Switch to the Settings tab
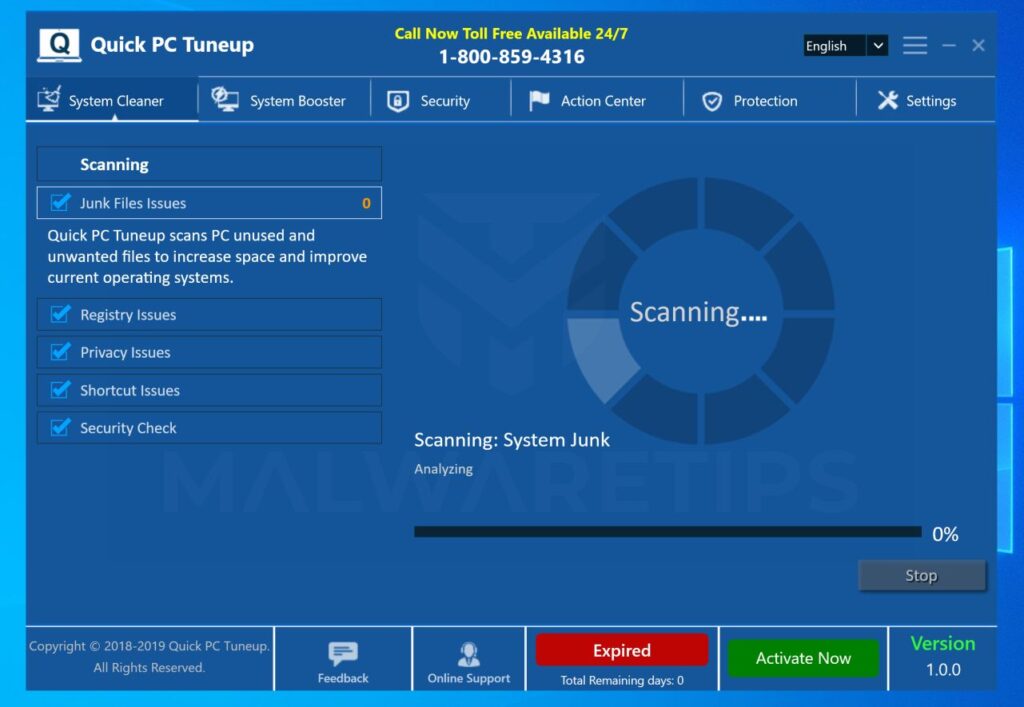This screenshot has height=707, width=1024. tap(926, 100)
